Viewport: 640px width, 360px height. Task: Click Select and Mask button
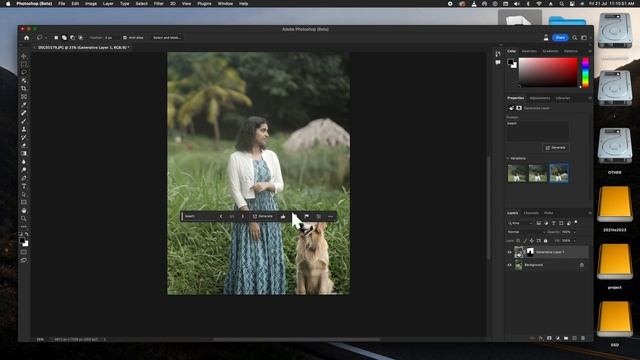[167, 38]
